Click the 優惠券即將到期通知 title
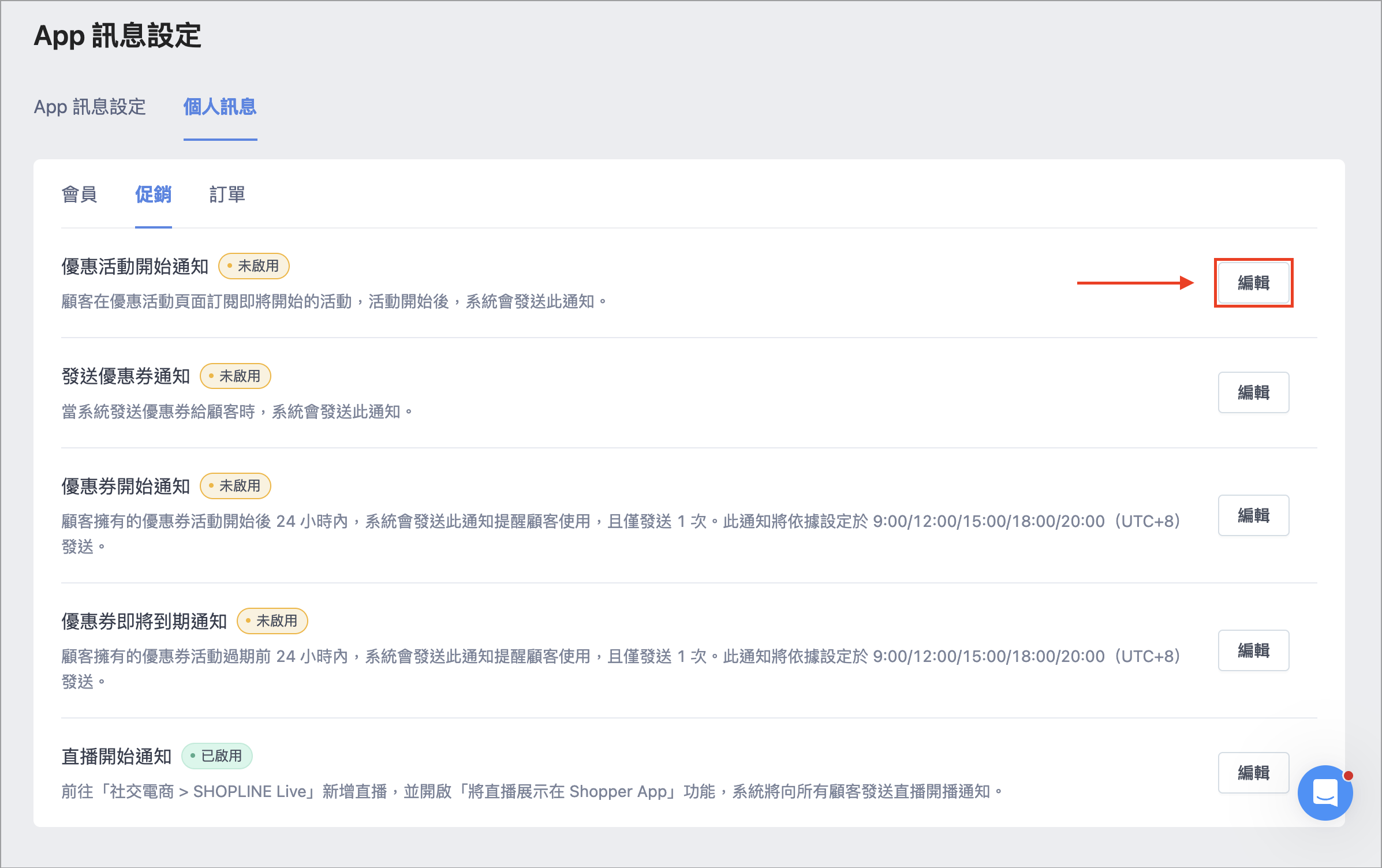The image size is (1382, 868). point(144,621)
